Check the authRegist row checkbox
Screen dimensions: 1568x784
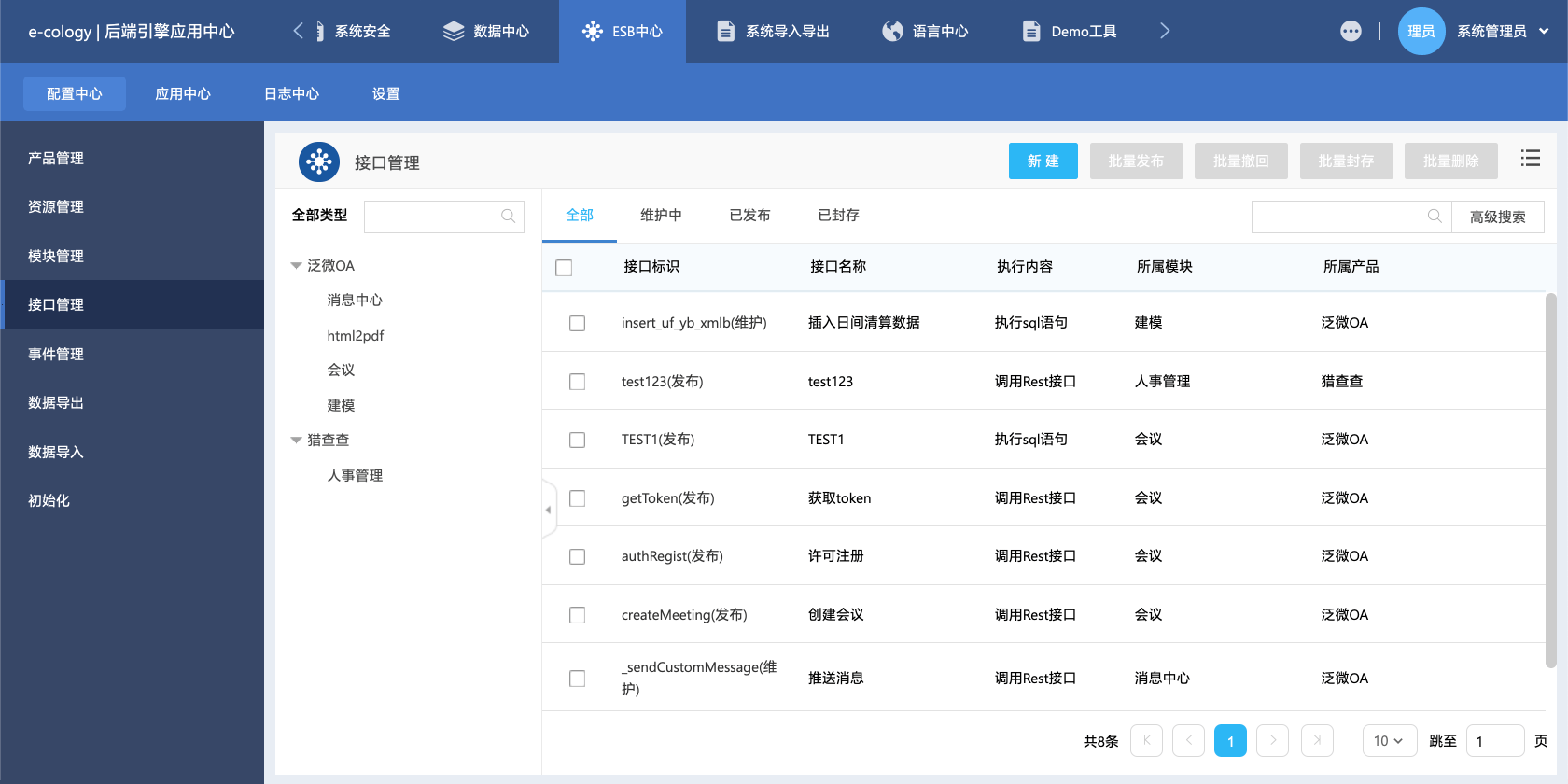pyautogui.click(x=578, y=556)
